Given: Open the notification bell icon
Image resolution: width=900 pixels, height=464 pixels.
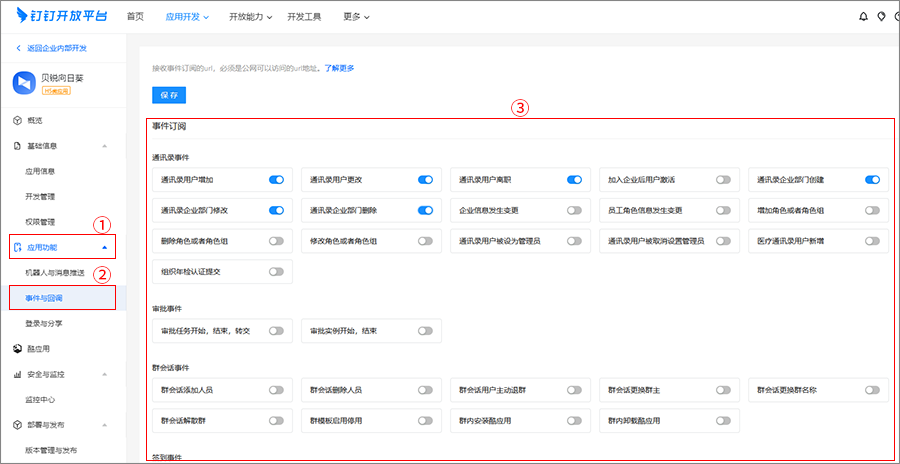Looking at the screenshot, I should 864,17.
